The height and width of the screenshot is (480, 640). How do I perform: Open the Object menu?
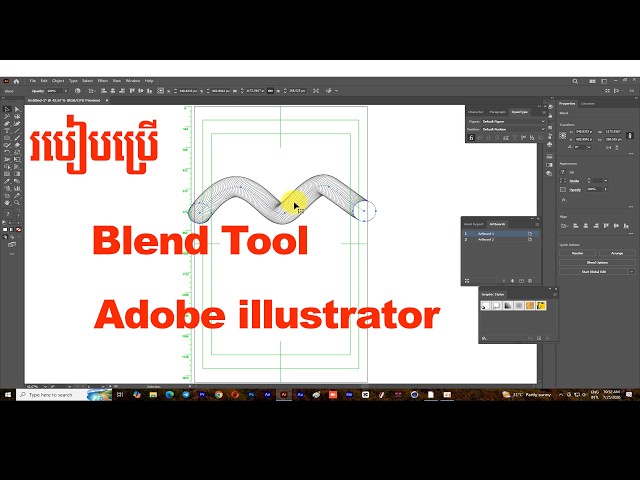(x=58, y=81)
